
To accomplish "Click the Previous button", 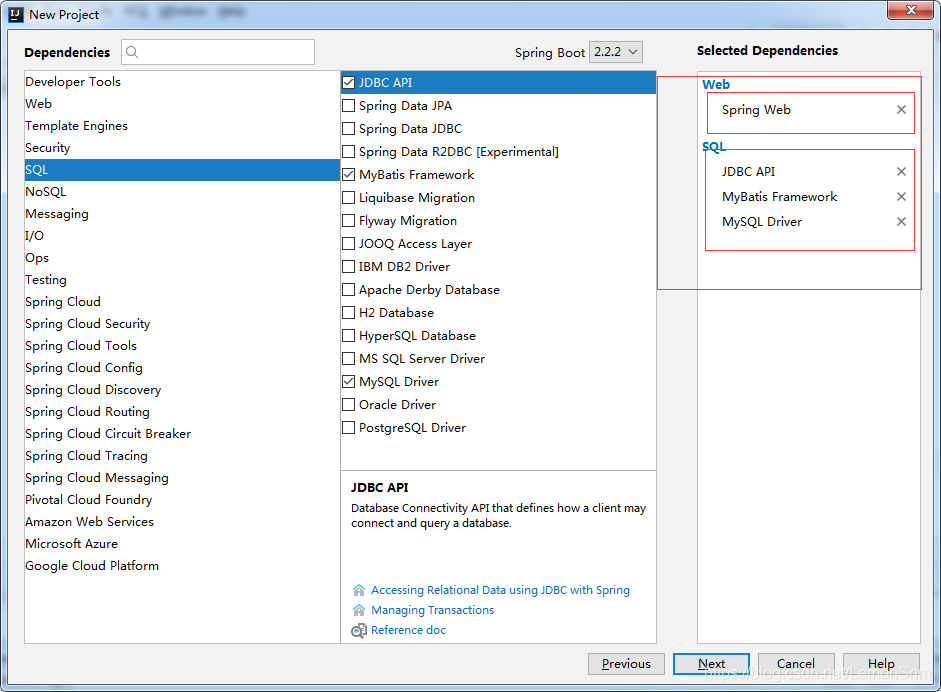I will pos(626,664).
